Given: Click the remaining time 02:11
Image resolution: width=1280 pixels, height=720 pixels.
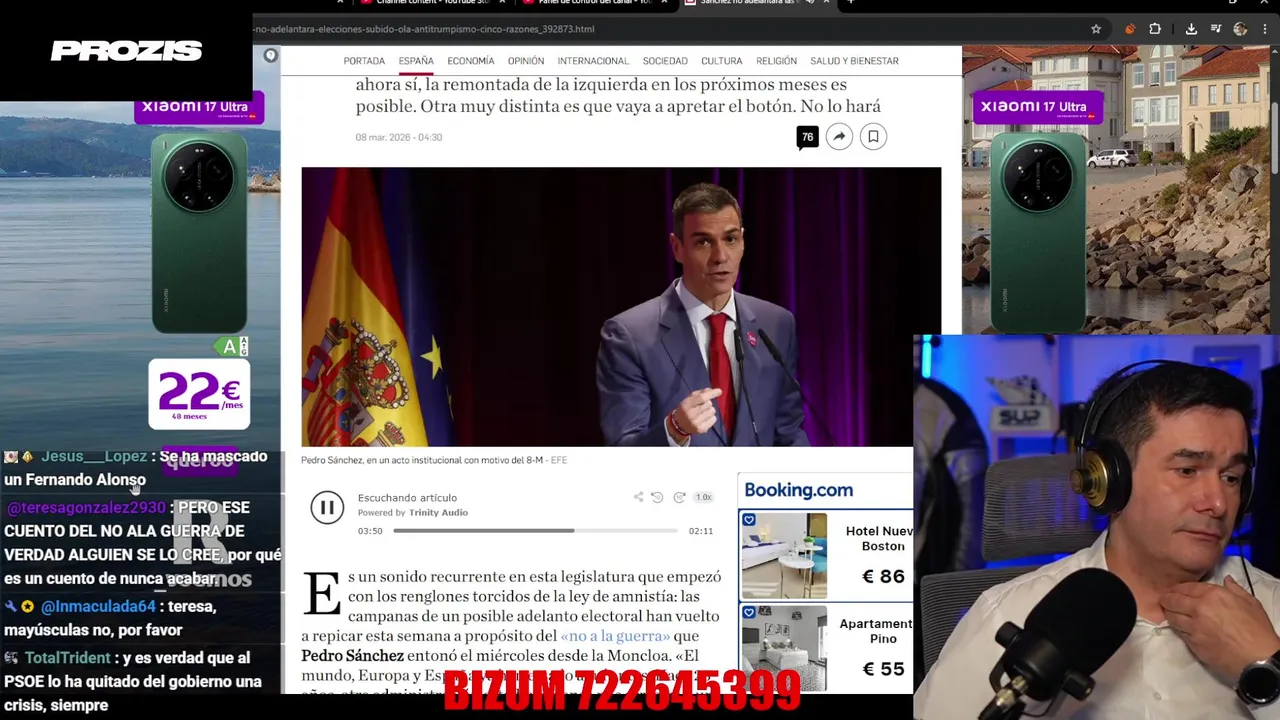Looking at the screenshot, I should click(x=701, y=531).
